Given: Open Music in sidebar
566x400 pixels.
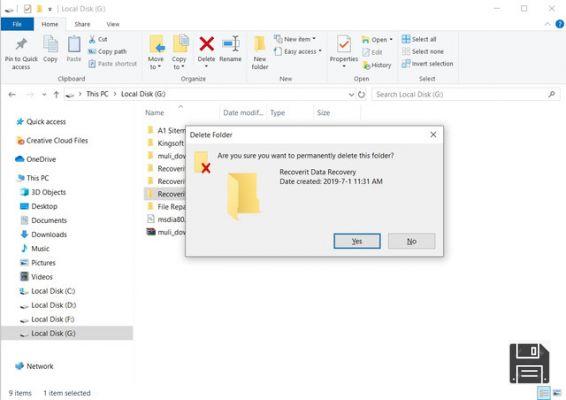Looking at the screenshot, I should [x=35, y=249].
